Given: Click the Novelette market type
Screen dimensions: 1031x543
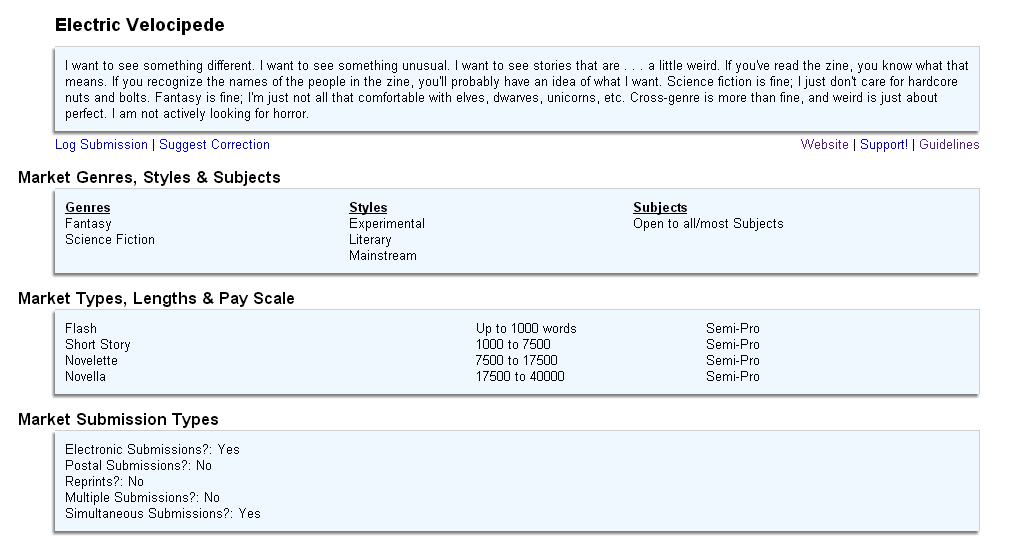Looking at the screenshot, I should [91, 361].
